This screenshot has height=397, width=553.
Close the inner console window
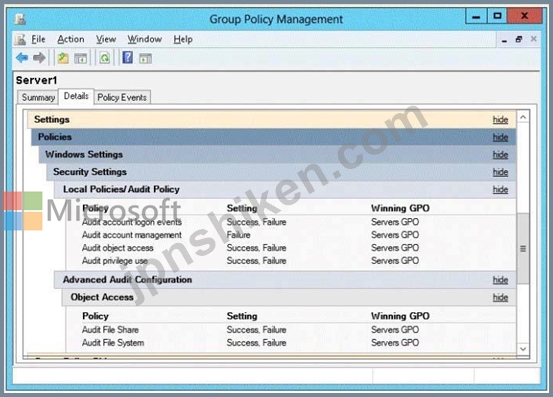(x=534, y=39)
